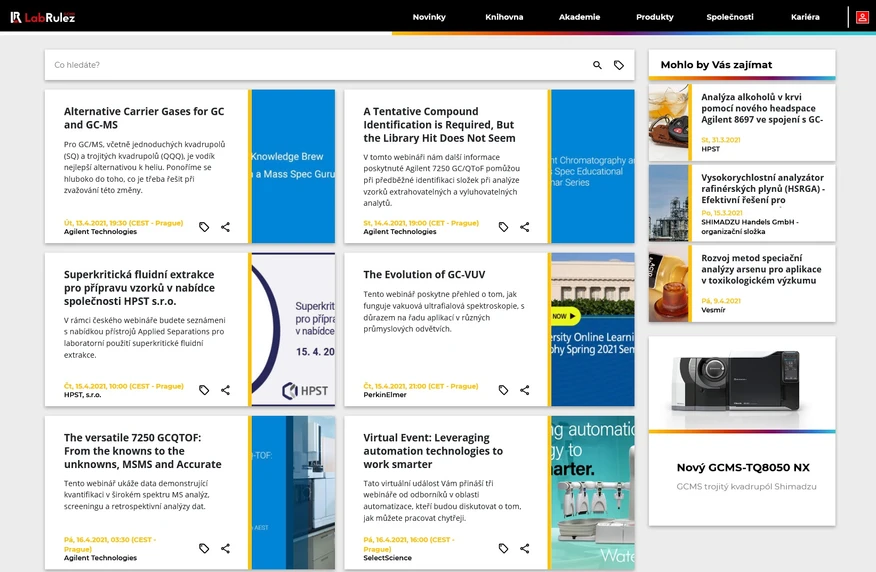This screenshot has width=876, height=572.
Task: Click tag icon on Alternative Carrier Gases card
Action: click(x=204, y=227)
